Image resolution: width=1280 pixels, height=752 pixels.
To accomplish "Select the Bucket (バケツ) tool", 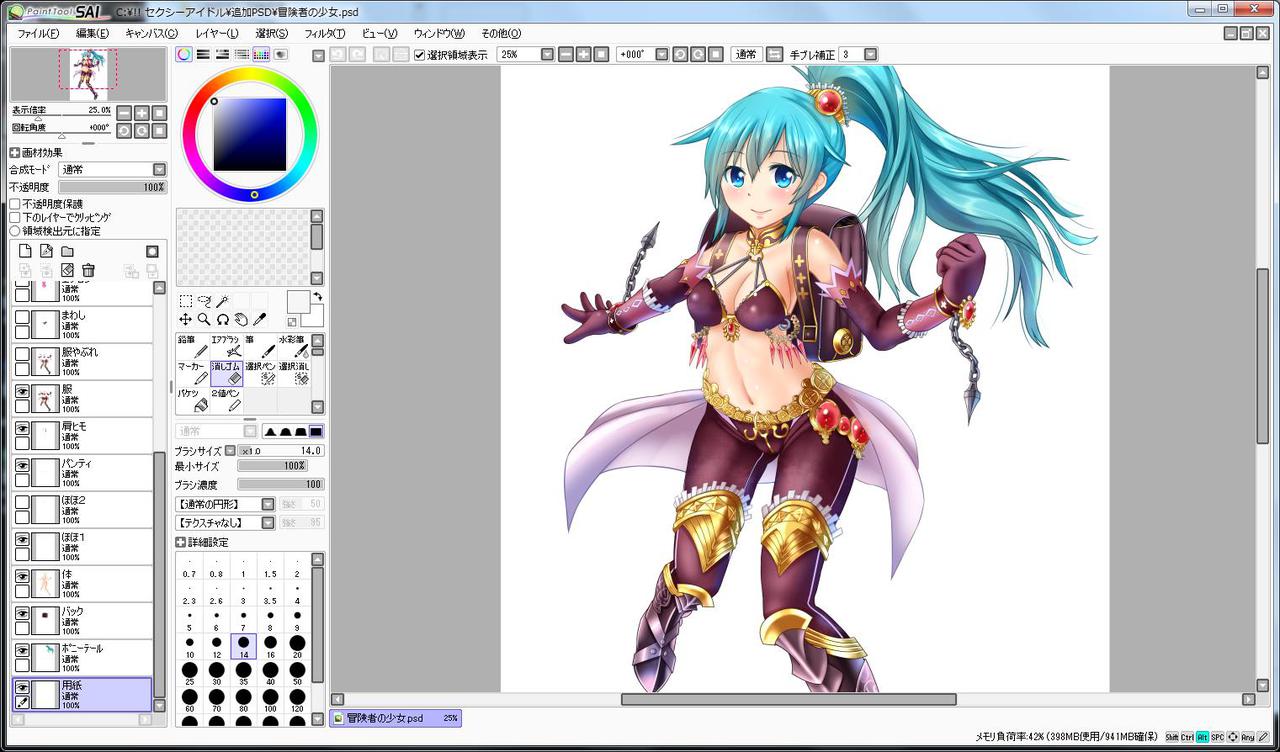I will point(193,400).
